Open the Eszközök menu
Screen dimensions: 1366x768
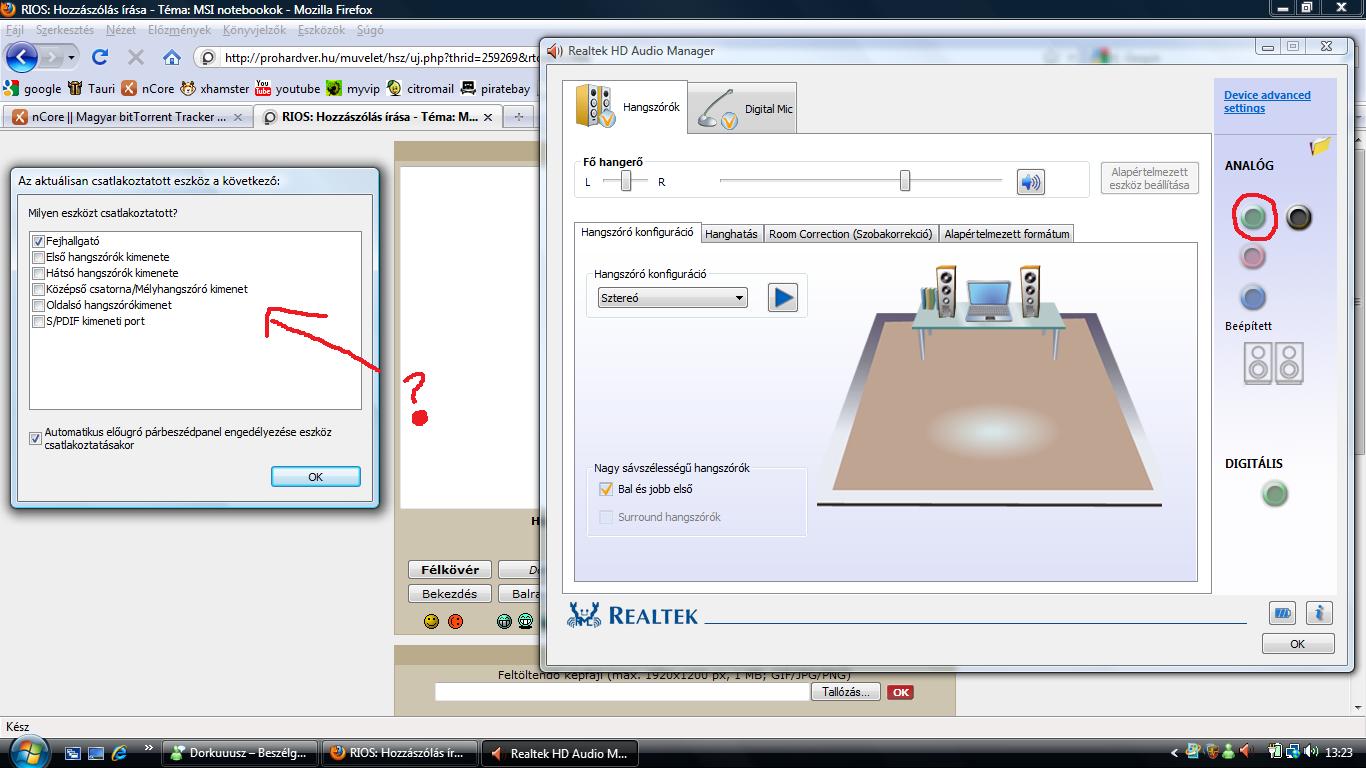(321, 30)
